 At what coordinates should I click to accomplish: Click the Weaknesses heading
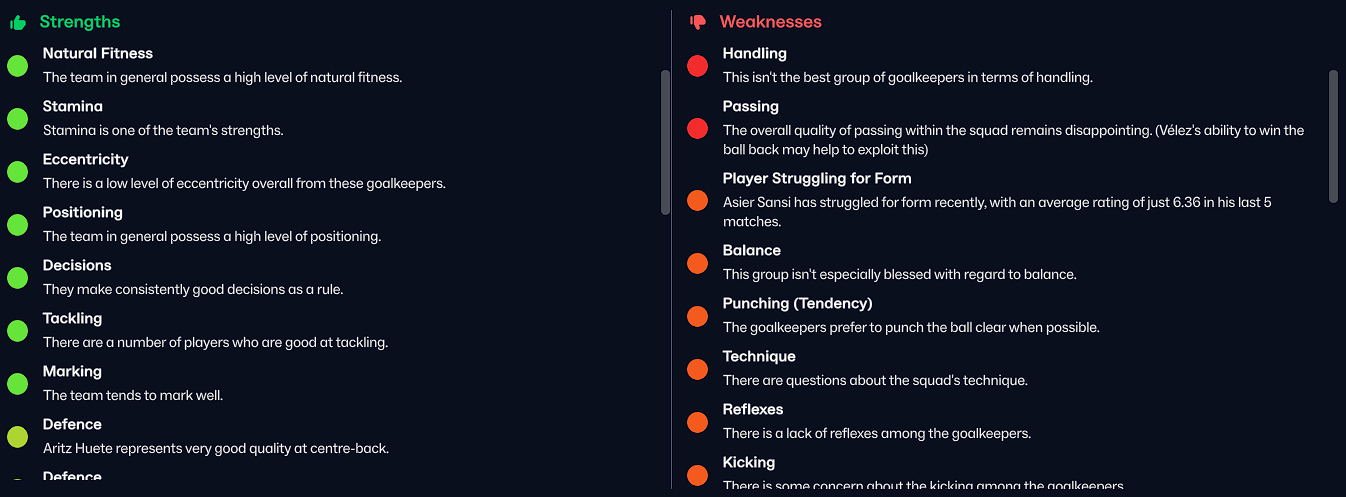click(x=770, y=22)
